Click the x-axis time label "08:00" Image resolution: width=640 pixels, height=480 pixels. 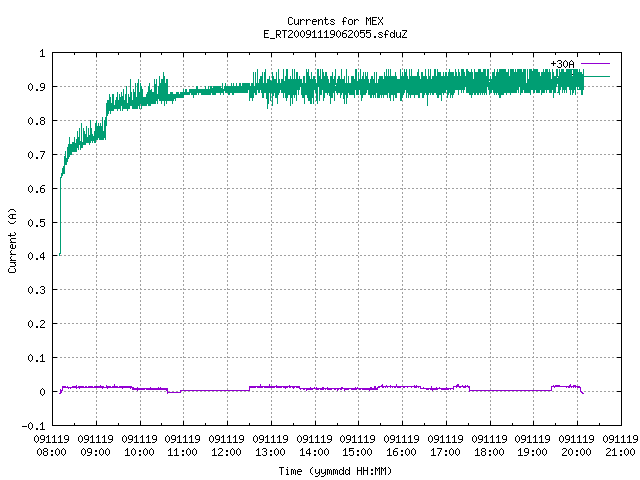52,452
